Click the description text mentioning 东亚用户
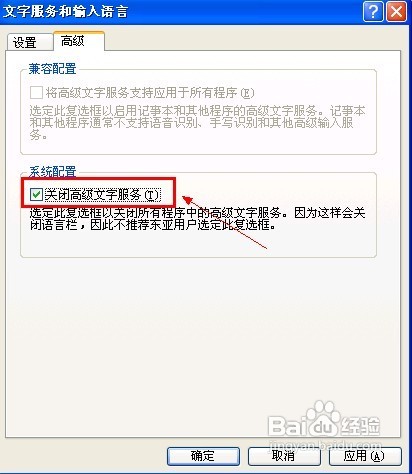Screen dimensions: 412x474 click(x=197, y=219)
